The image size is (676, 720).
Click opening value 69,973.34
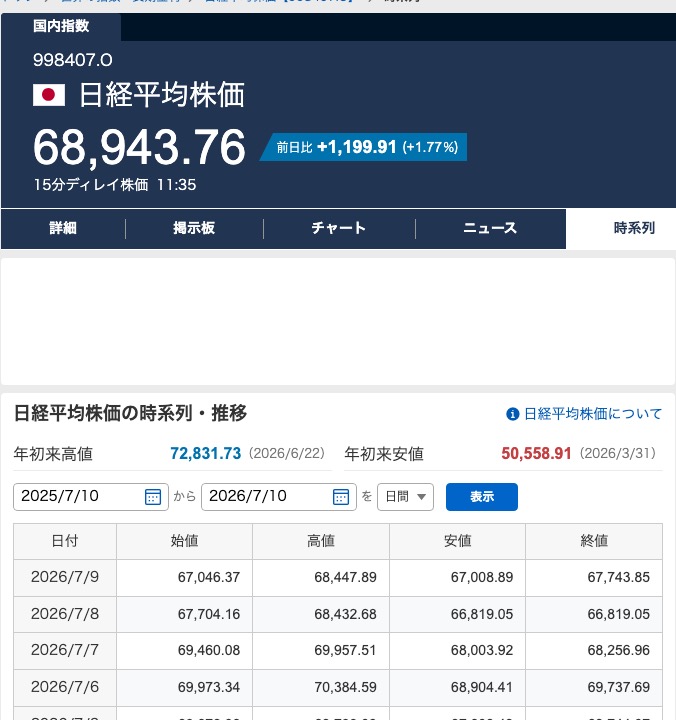209,687
